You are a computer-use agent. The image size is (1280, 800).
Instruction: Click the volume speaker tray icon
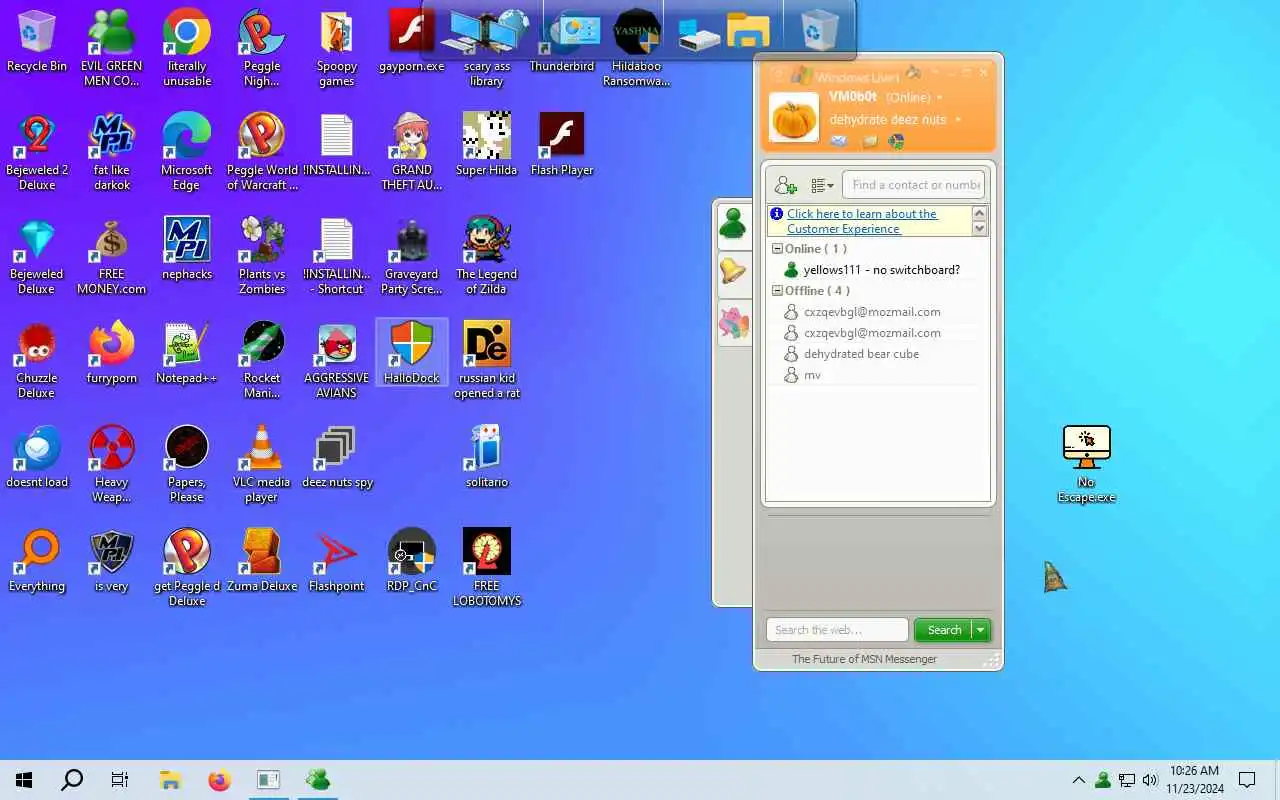(1150, 780)
